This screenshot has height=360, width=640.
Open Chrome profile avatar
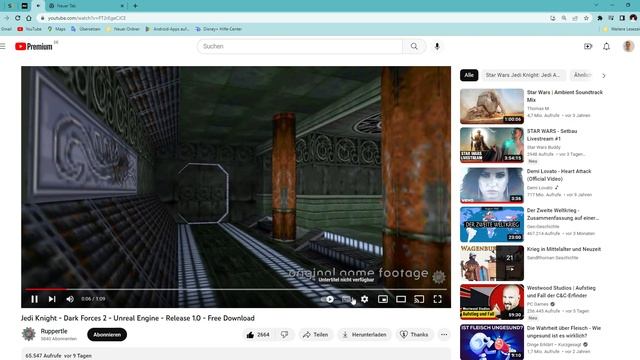(633, 18)
